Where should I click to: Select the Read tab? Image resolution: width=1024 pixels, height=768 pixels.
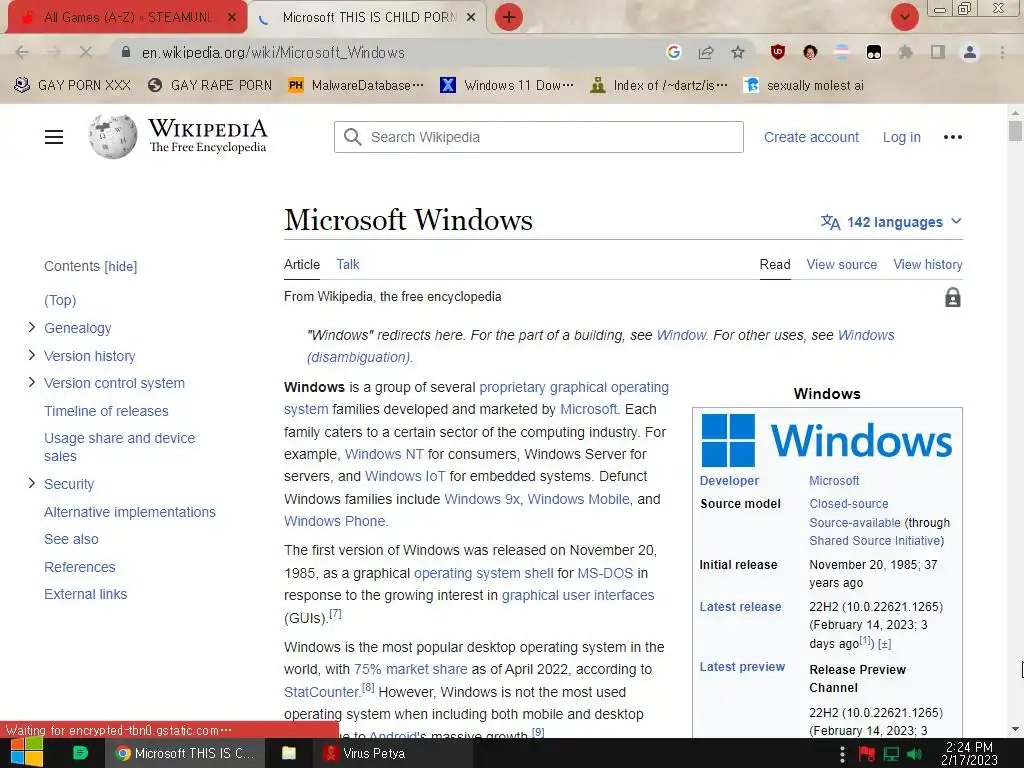(775, 264)
